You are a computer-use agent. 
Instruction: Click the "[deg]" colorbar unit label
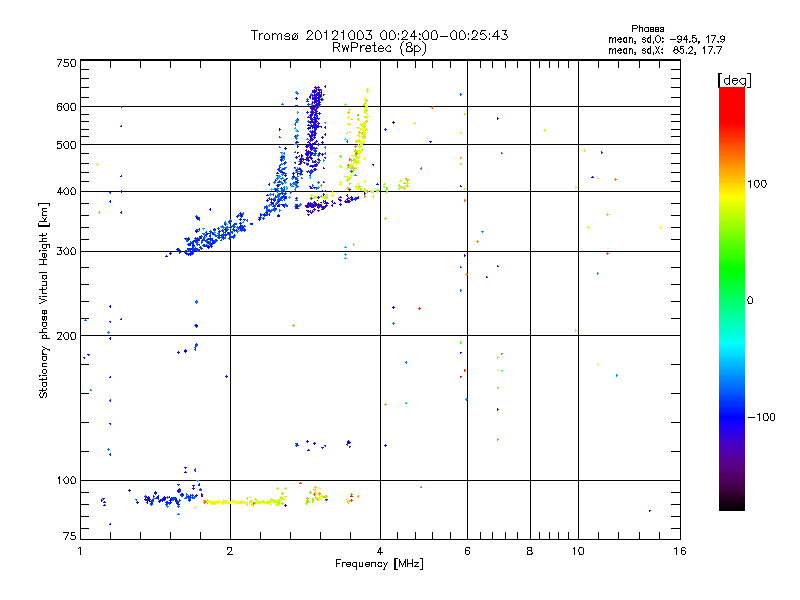point(735,80)
